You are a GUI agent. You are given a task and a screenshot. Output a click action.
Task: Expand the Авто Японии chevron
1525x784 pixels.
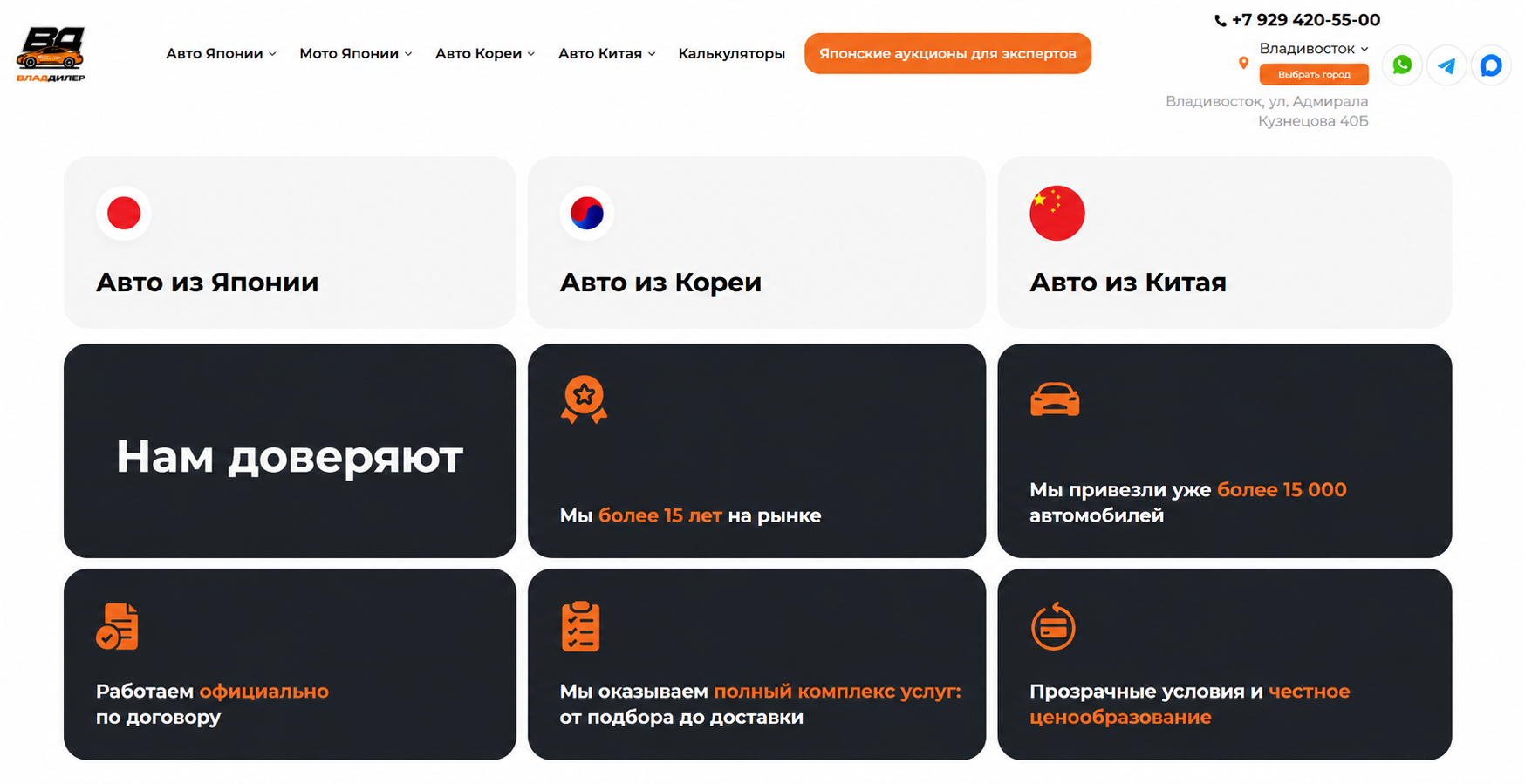pyautogui.click(x=273, y=54)
